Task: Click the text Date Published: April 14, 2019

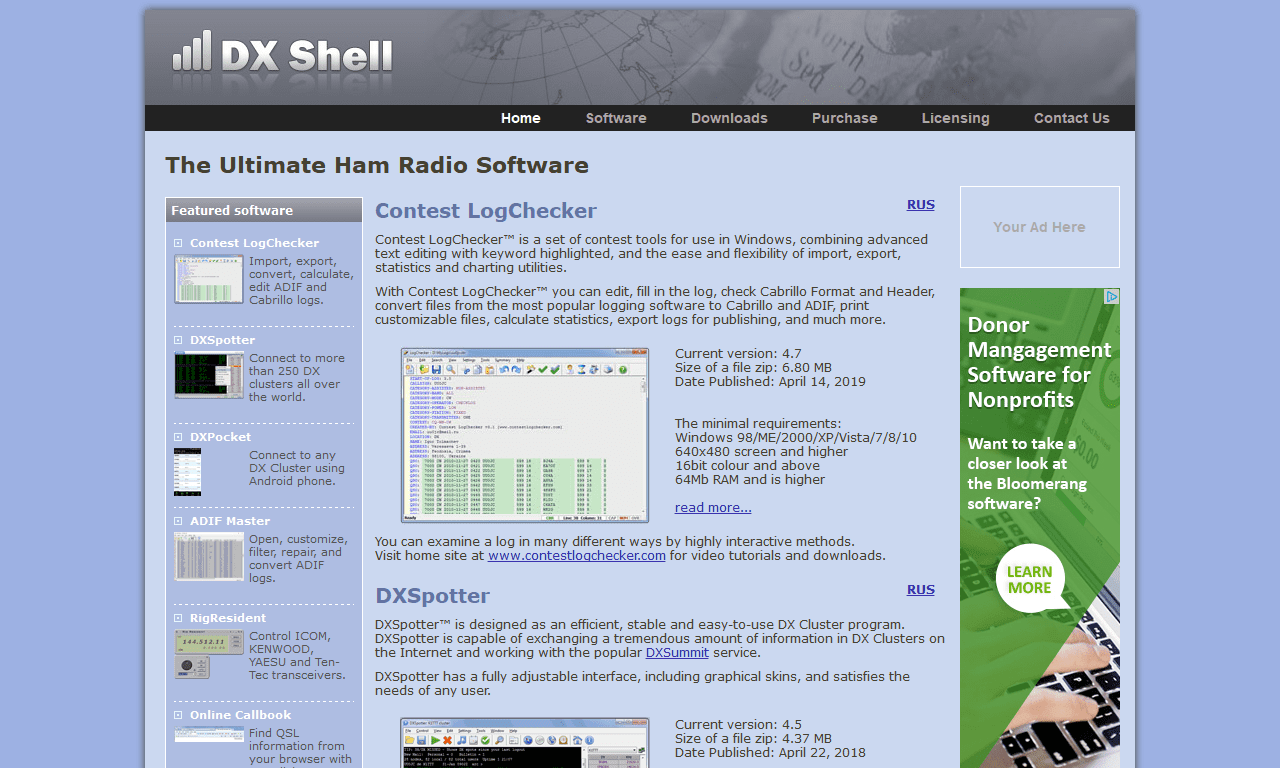Action: click(770, 382)
